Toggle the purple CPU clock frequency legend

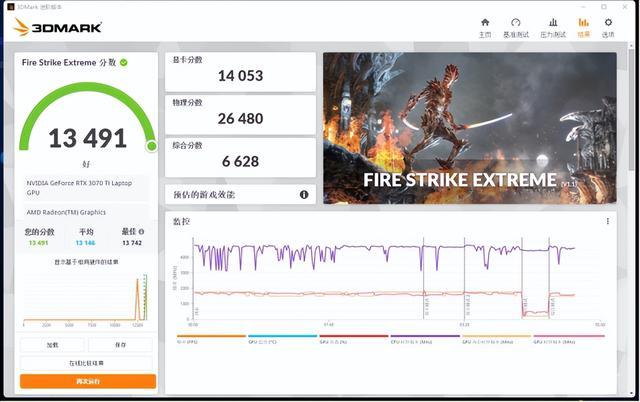[425, 339]
